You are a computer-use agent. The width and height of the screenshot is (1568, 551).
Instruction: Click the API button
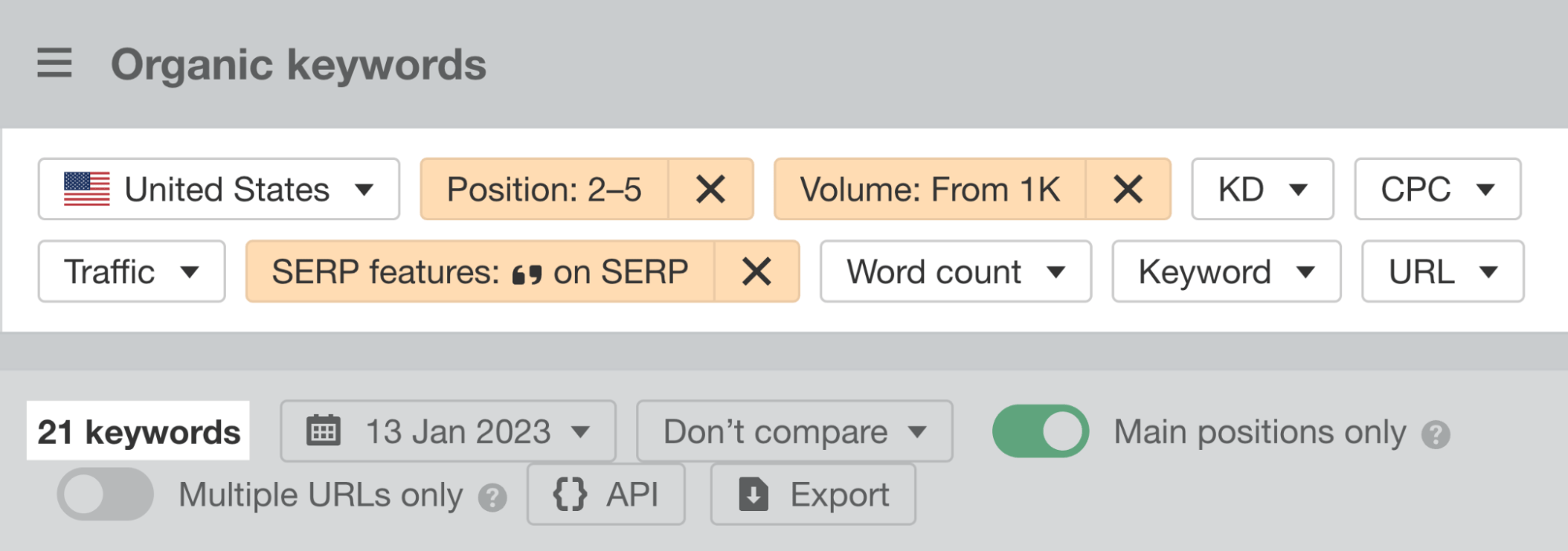click(606, 495)
